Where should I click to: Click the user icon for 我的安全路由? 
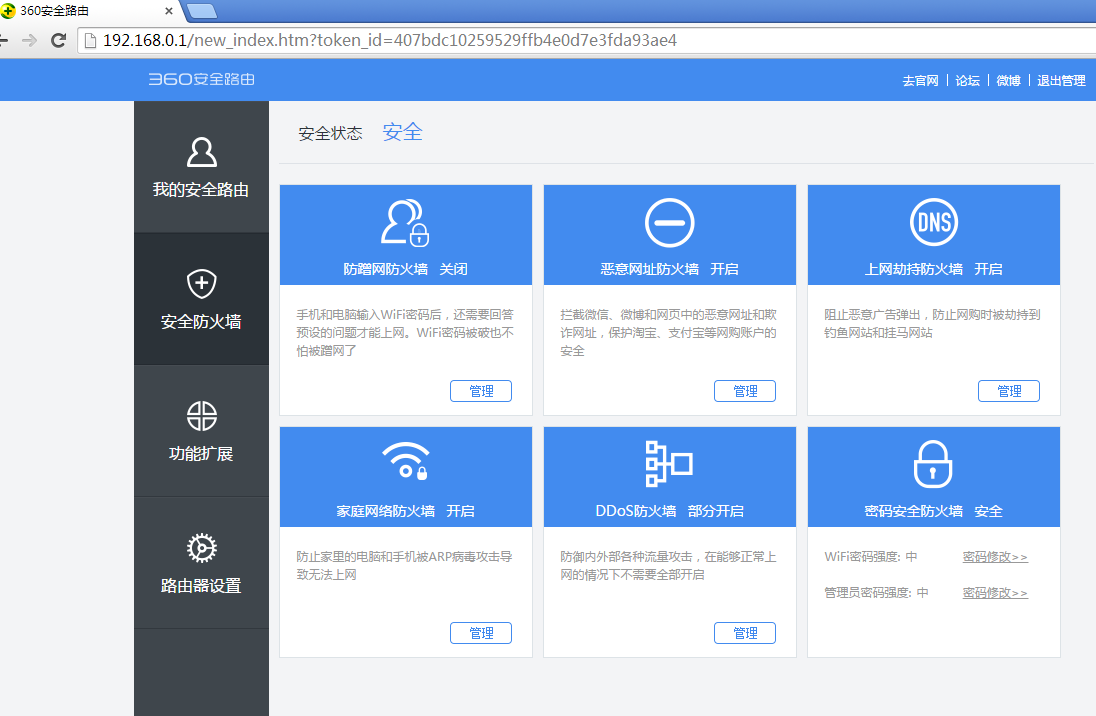[x=201, y=152]
